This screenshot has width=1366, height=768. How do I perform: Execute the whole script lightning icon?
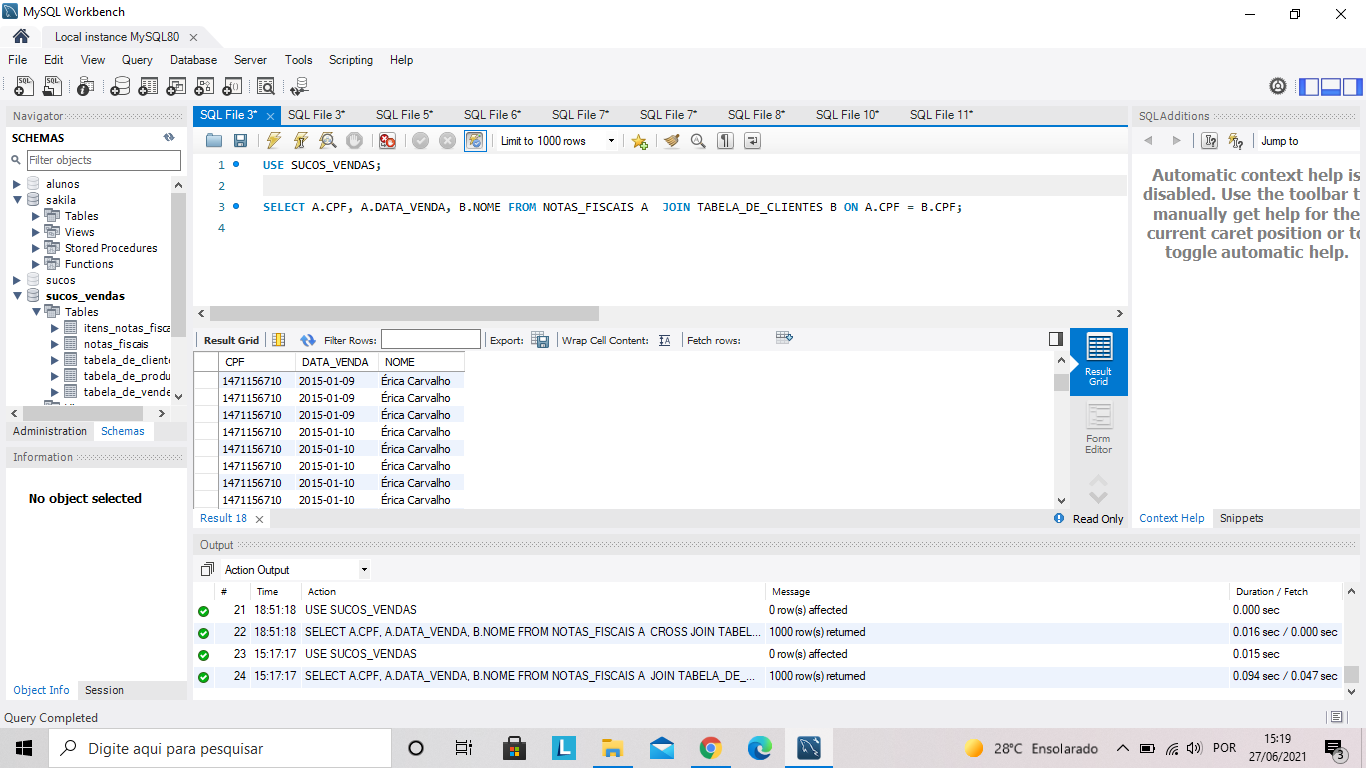pyautogui.click(x=273, y=141)
